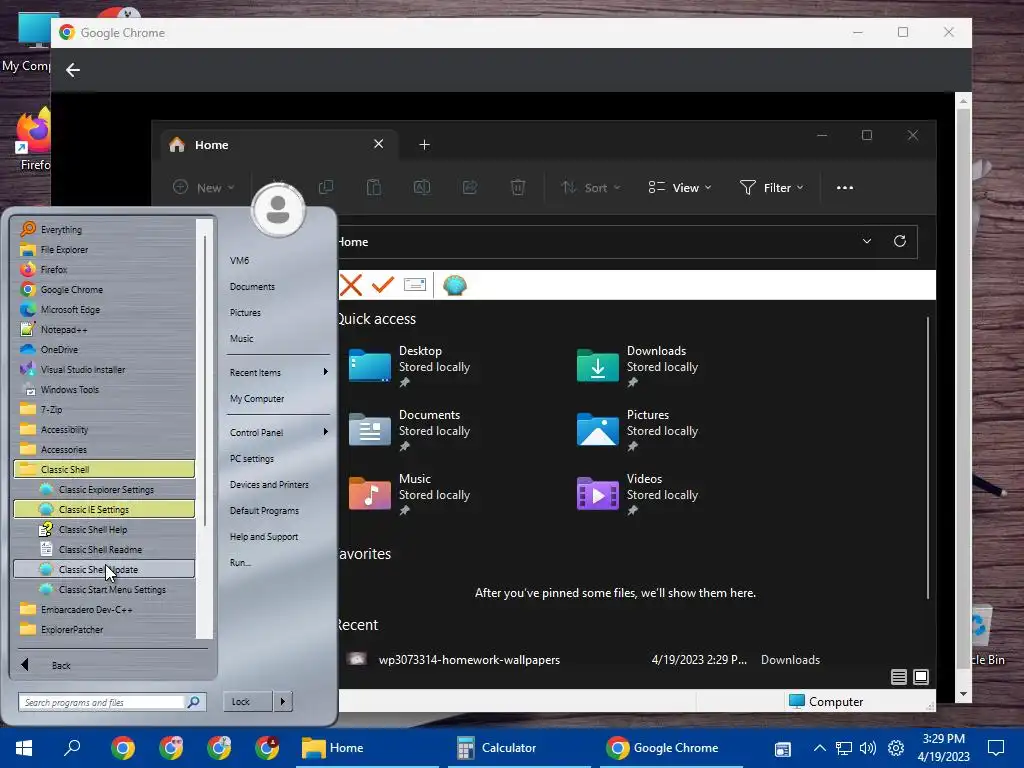Open Devices and Printers from start menu

tap(269, 485)
